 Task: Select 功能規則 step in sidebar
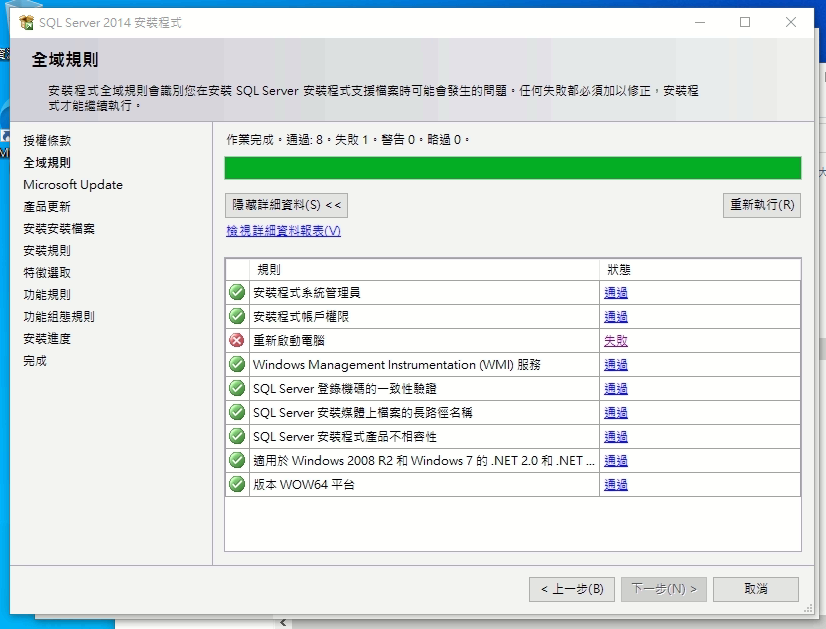[x=47, y=294]
